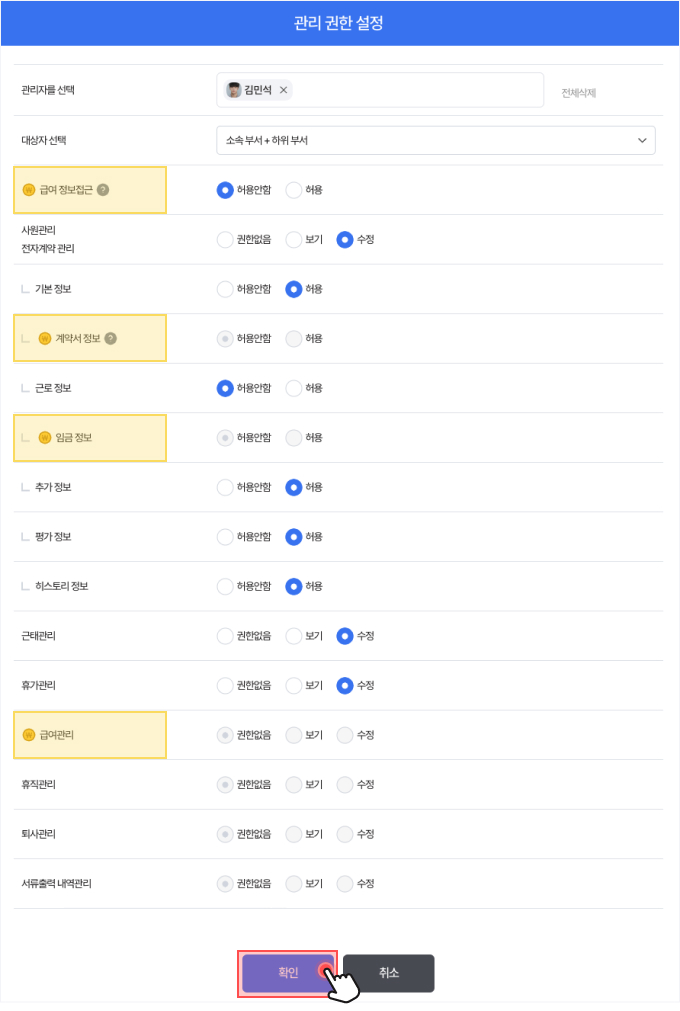This screenshot has width=680, height=1011.
Task: Click 확인 button
Action: coord(287,973)
